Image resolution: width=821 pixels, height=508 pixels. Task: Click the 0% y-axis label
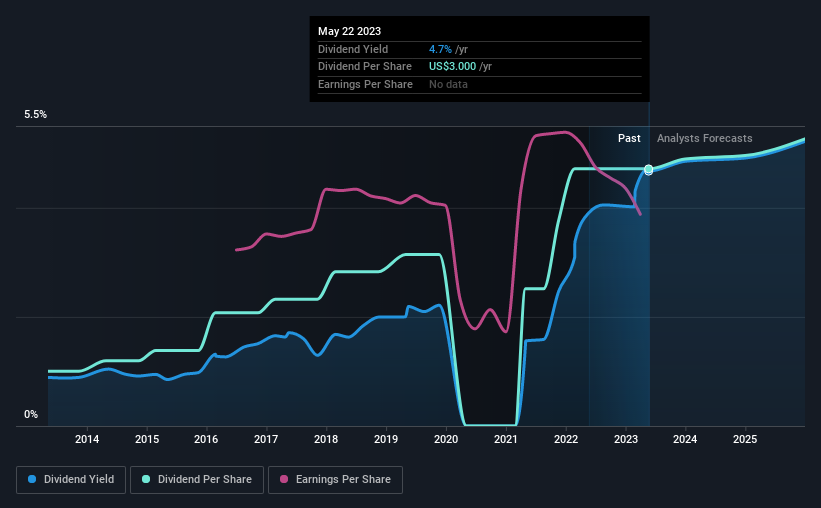[x=31, y=414]
